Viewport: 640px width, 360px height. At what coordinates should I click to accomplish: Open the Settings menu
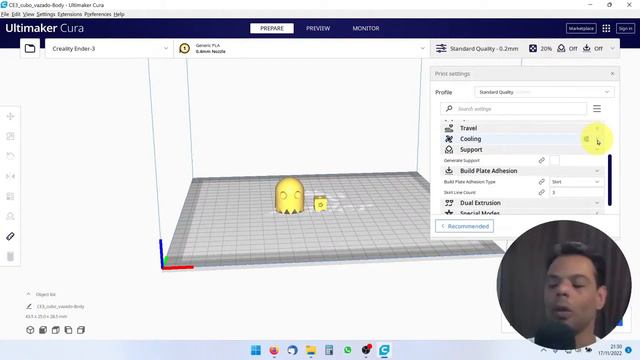click(46, 14)
